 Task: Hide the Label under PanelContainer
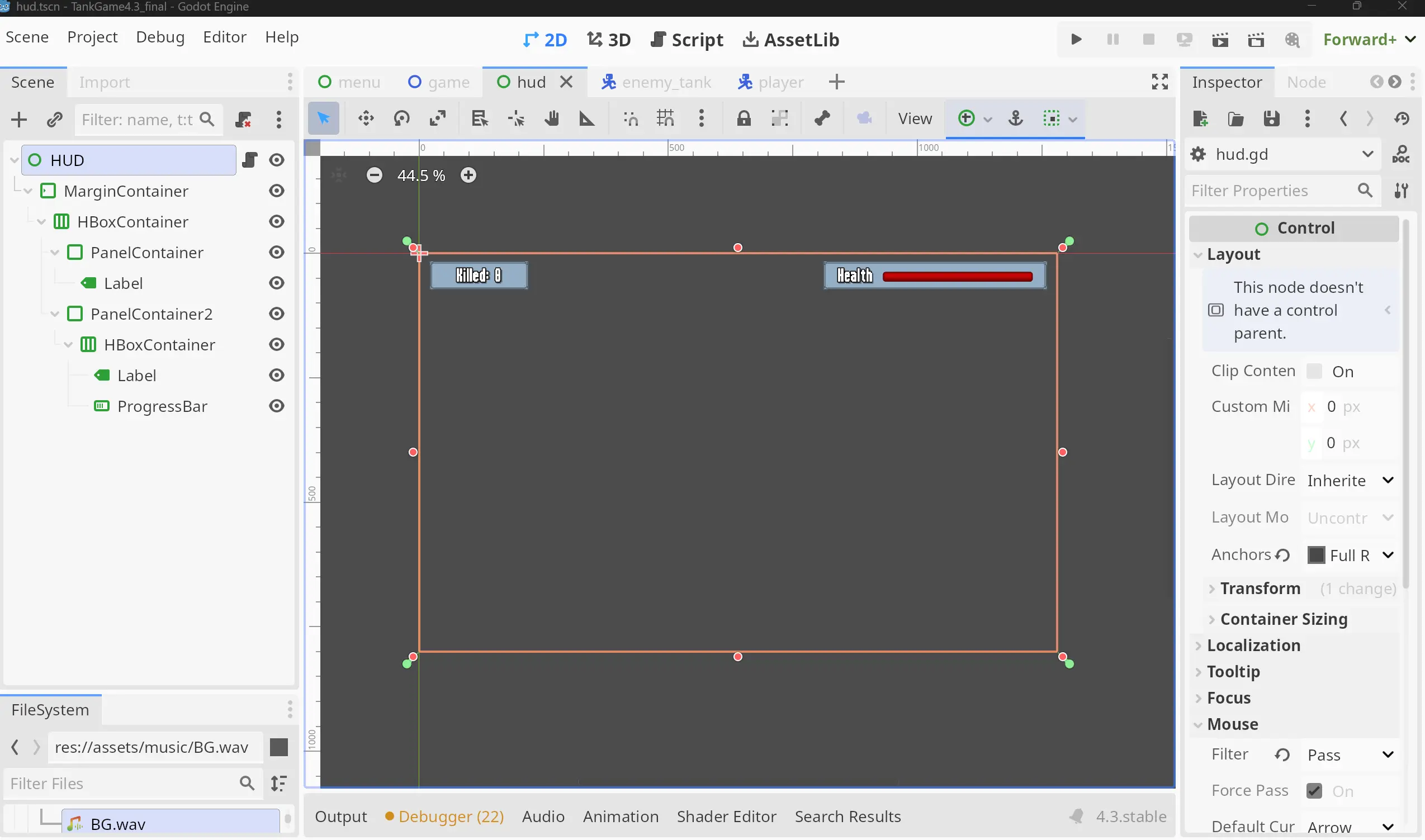tap(276, 283)
